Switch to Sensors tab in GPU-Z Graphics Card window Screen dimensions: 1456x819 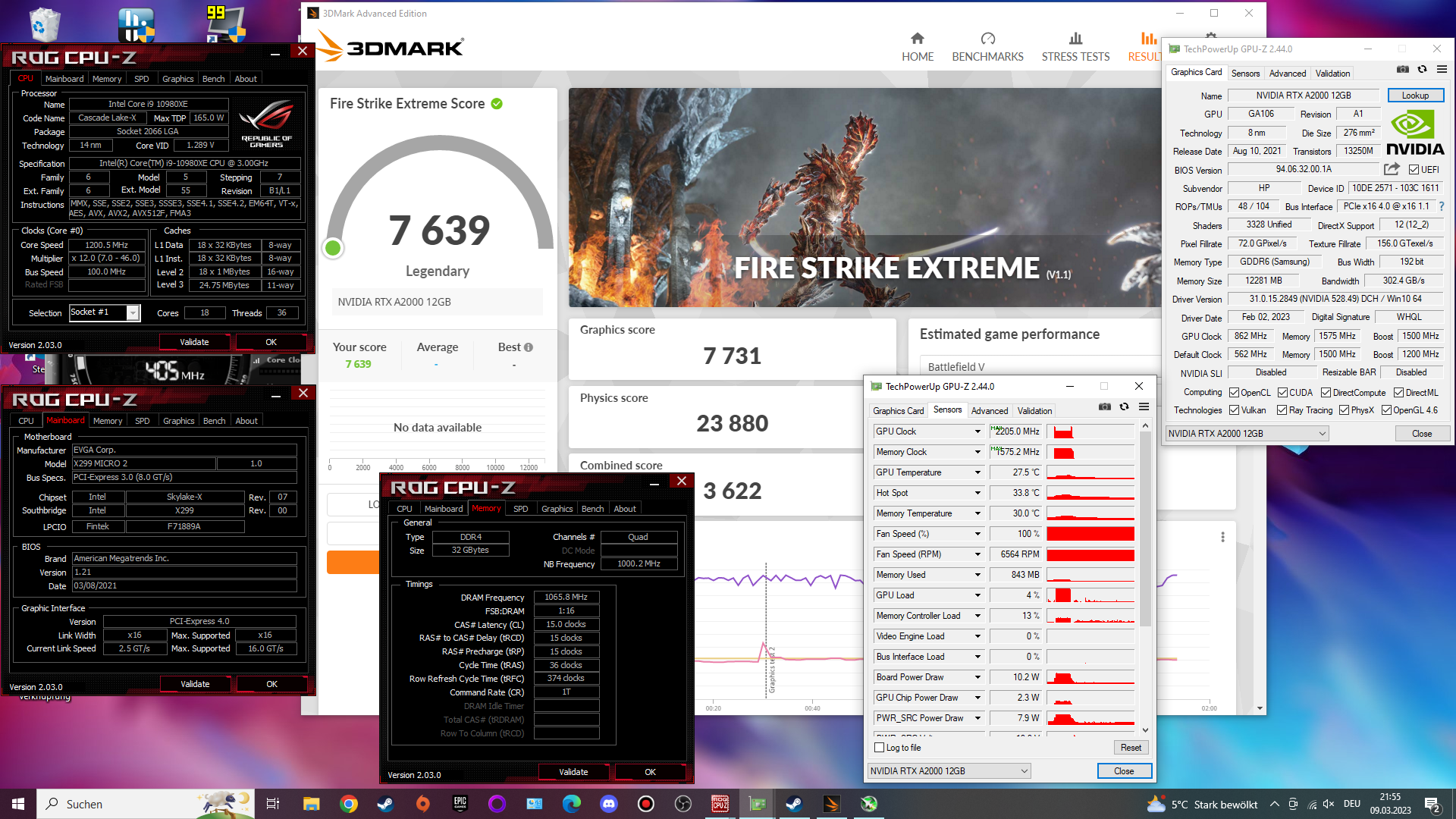(x=1245, y=74)
